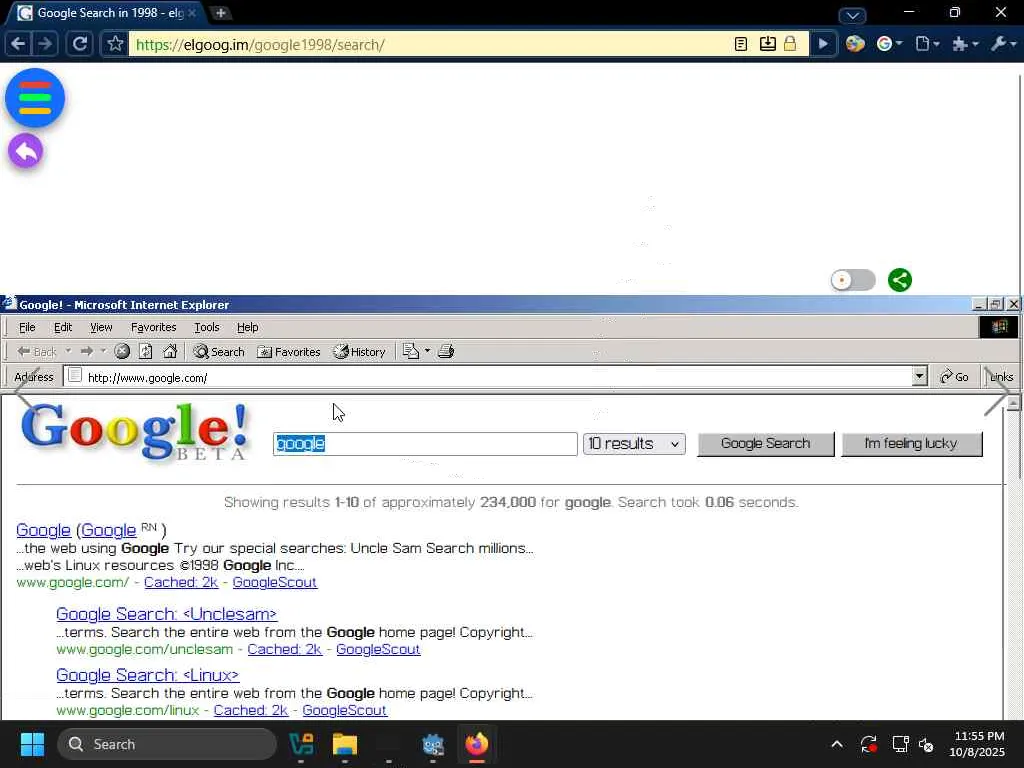
Task: Click the IE page vertical scrollbar up arrow
Action: pyautogui.click(x=1013, y=404)
